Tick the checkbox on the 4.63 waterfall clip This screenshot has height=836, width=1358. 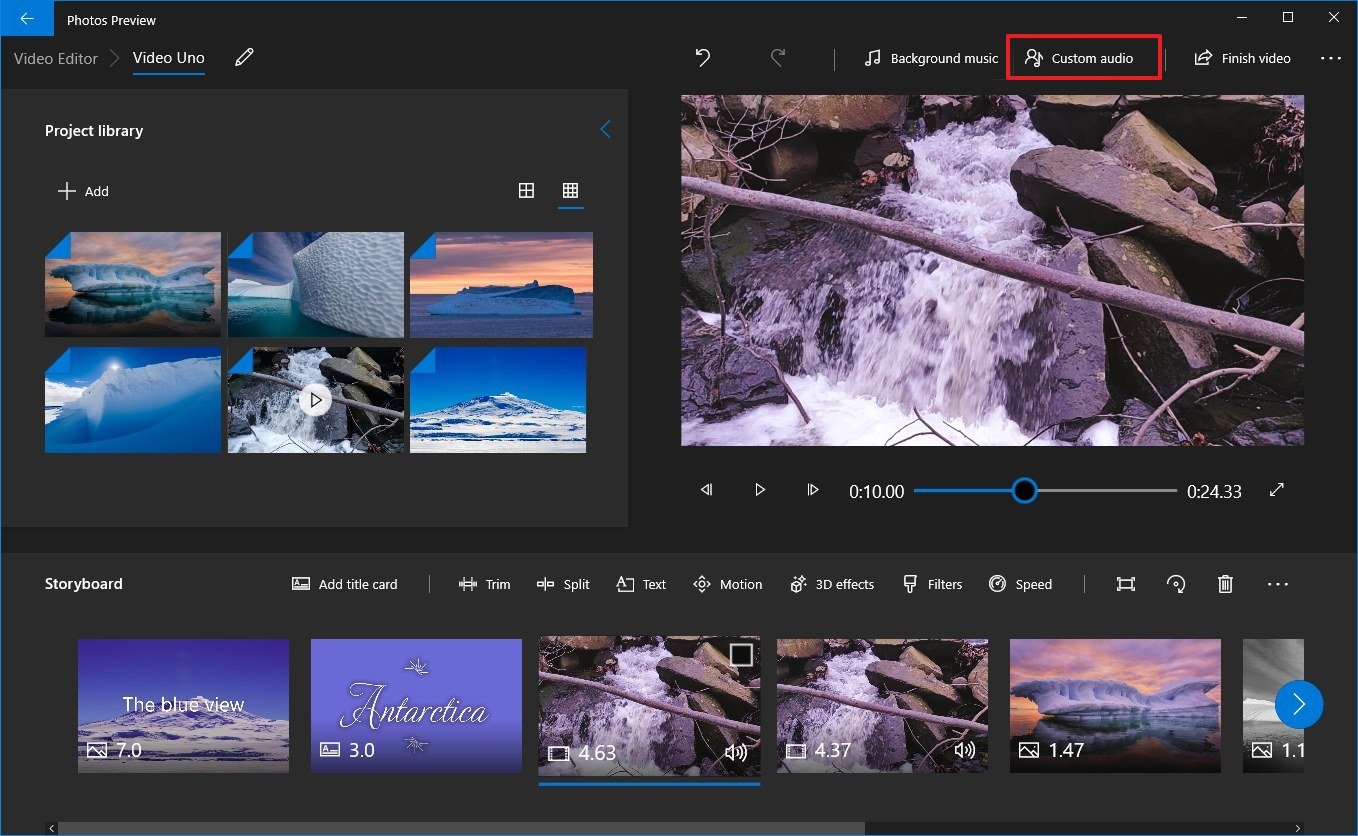click(740, 654)
